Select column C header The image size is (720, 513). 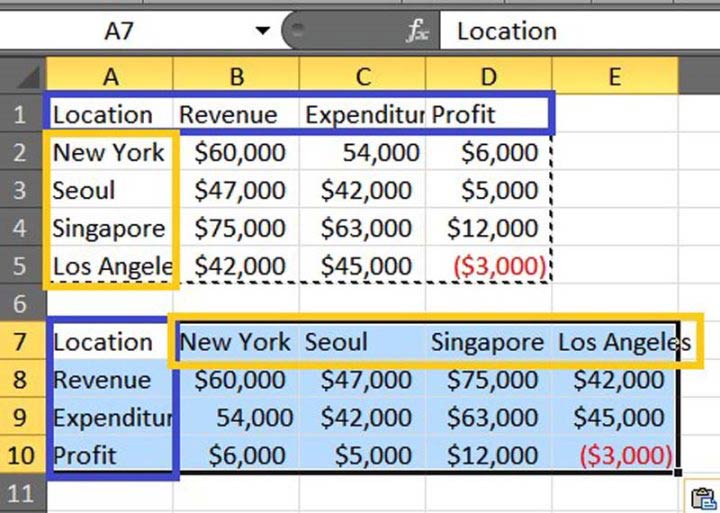(x=362, y=76)
